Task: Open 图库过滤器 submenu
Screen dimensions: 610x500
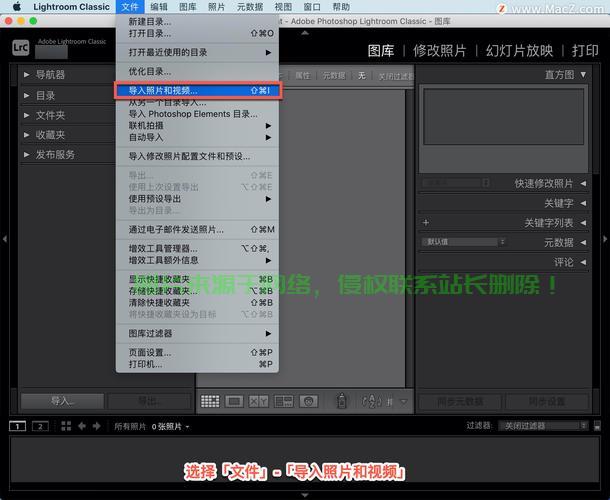Action: coord(198,333)
